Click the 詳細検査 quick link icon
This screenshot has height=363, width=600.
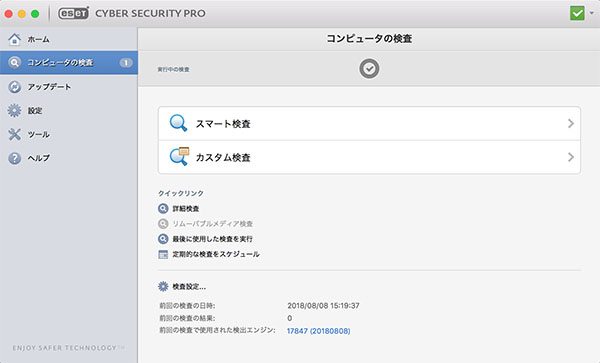163,208
